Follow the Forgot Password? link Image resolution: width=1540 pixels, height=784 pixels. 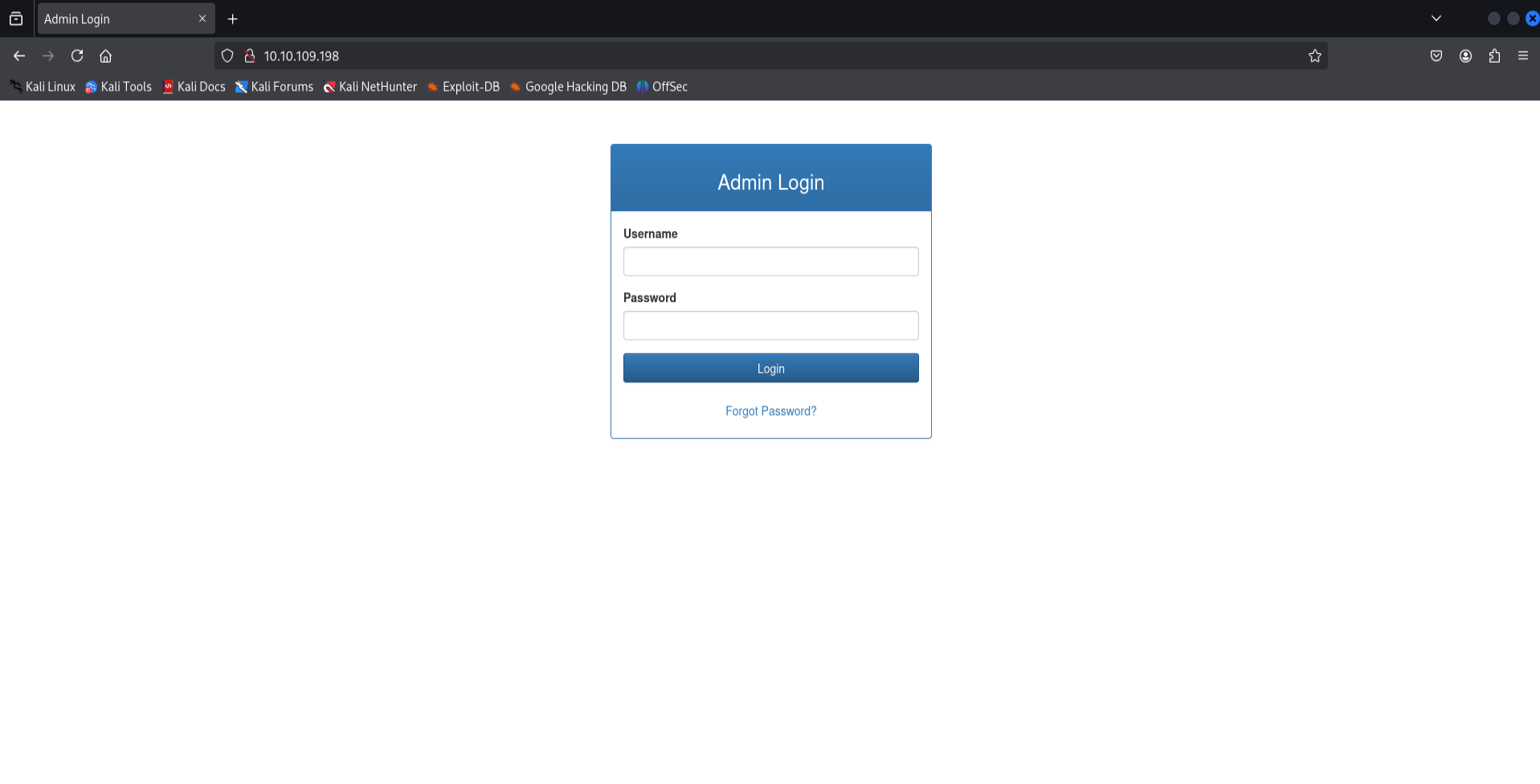(x=771, y=411)
